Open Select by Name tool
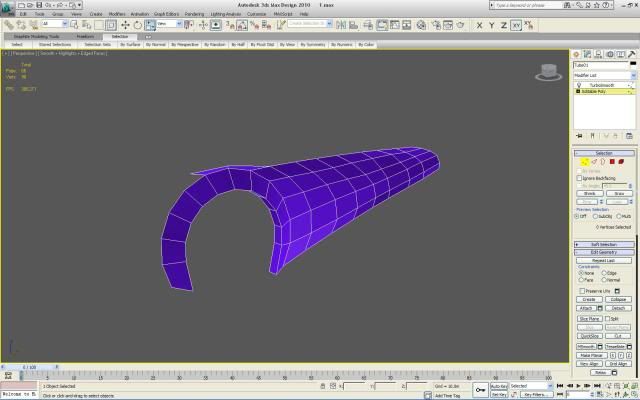Viewport: 640px width, 400px height. [x=86, y=25]
